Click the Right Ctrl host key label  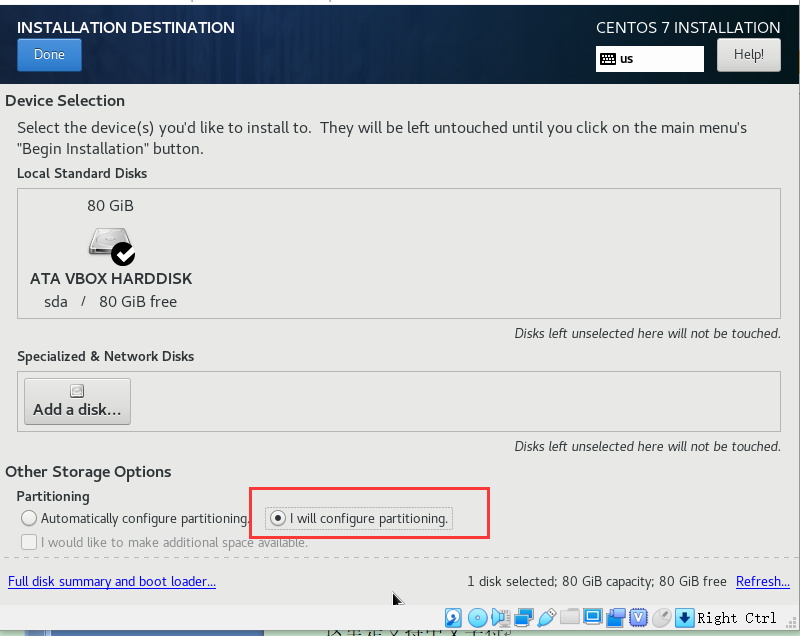(737, 618)
